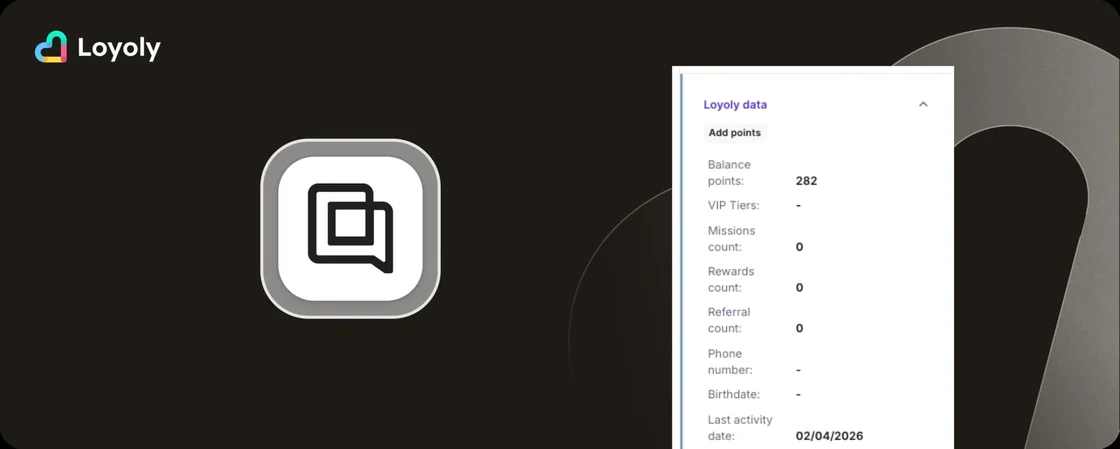Click the chat bubbles app icon
This screenshot has width=1120, height=449.
(350, 228)
